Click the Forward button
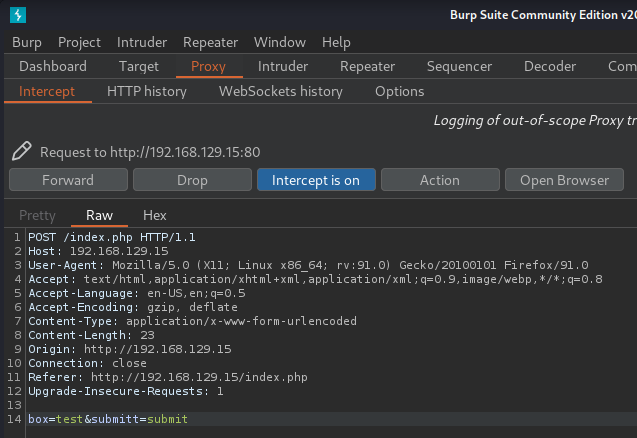This screenshot has height=438, width=637. click(68, 180)
